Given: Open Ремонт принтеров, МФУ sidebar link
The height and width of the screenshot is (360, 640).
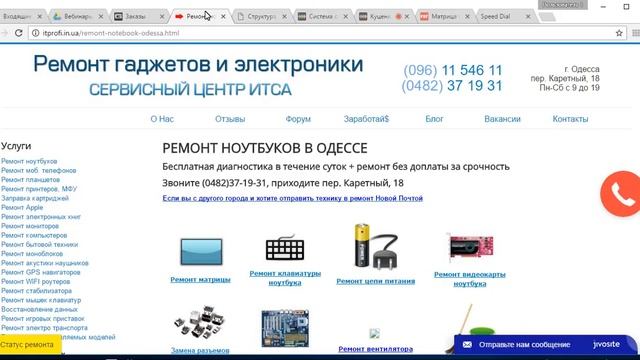Looking at the screenshot, I should click(x=39, y=189).
